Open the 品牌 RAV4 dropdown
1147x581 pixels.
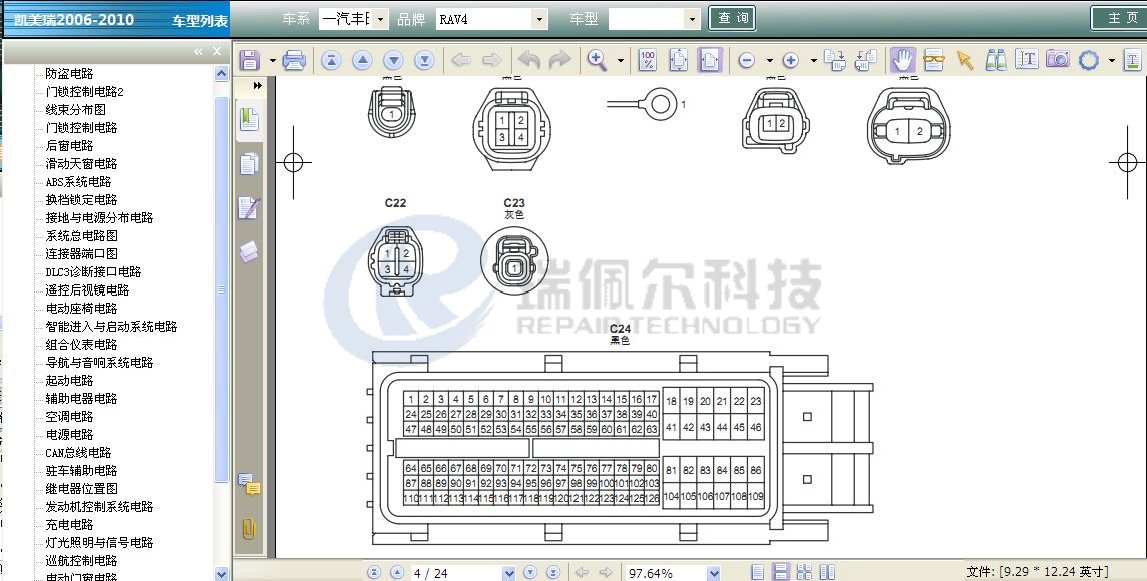(540, 19)
